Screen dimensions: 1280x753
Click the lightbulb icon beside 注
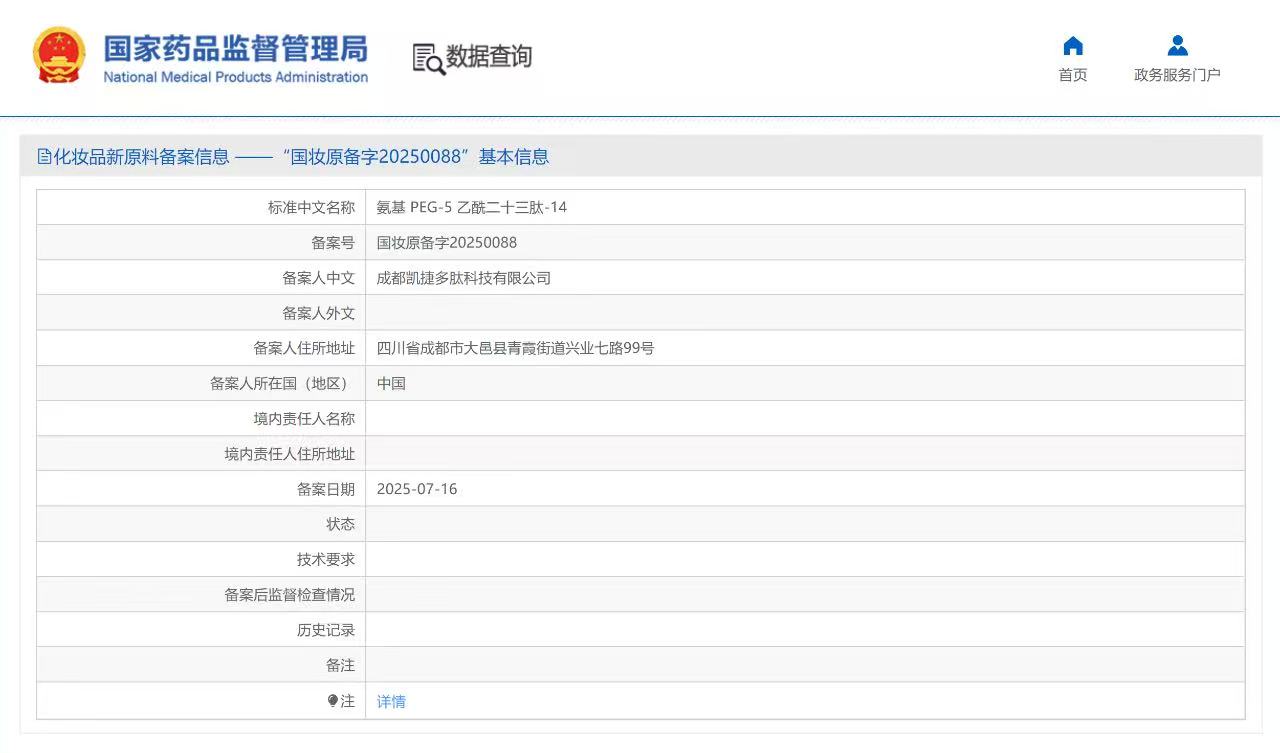[x=333, y=701]
